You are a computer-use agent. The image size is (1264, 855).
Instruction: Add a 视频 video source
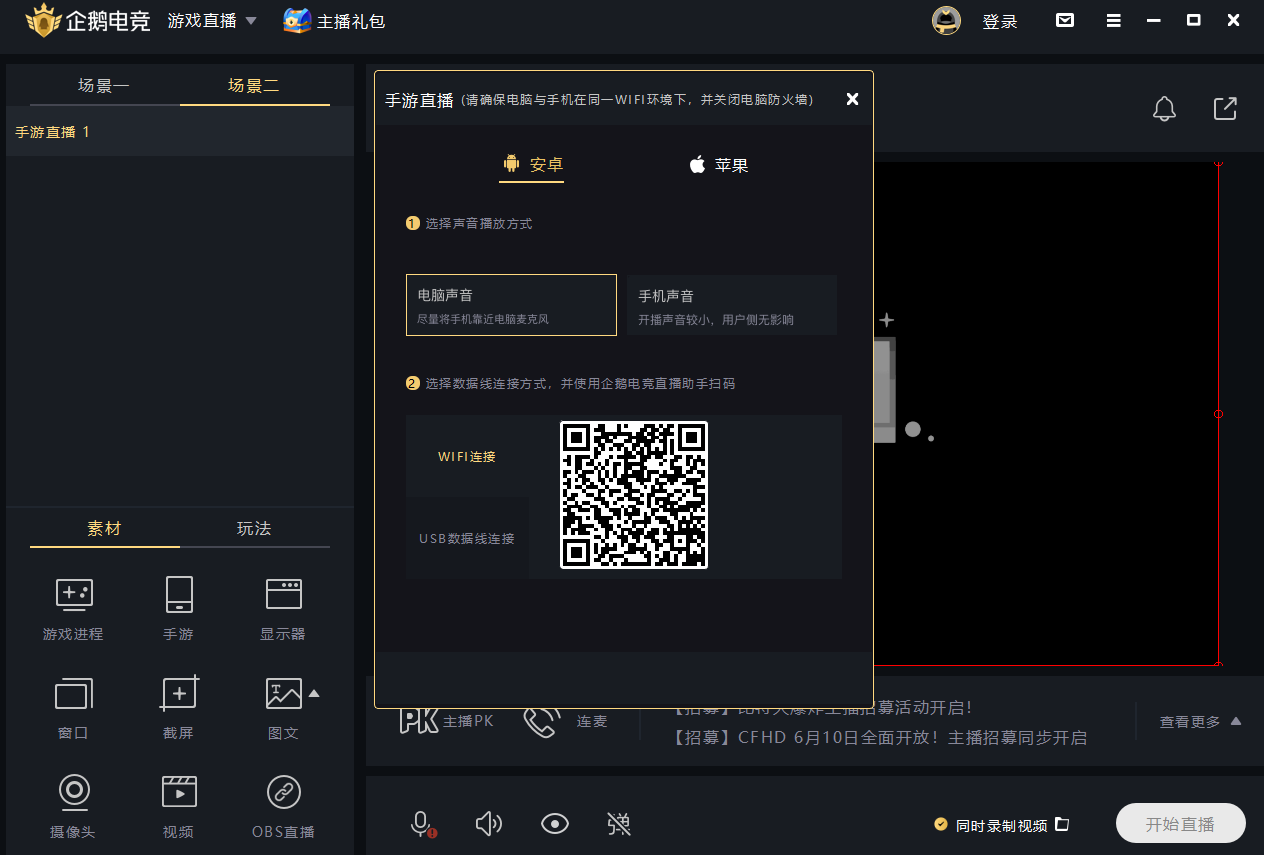(x=179, y=807)
